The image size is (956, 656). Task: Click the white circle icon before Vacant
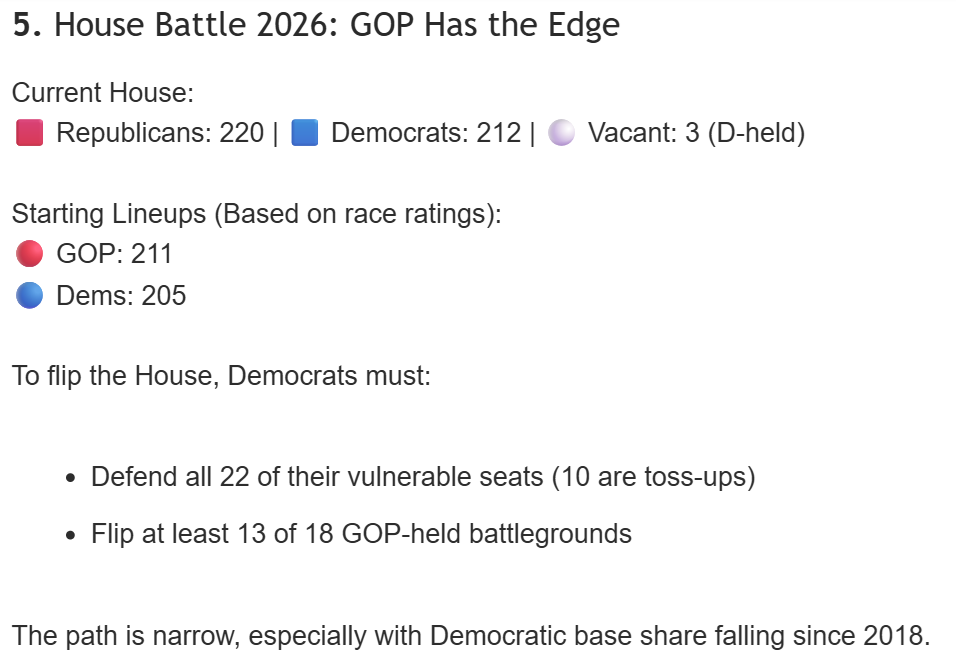pos(562,133)
